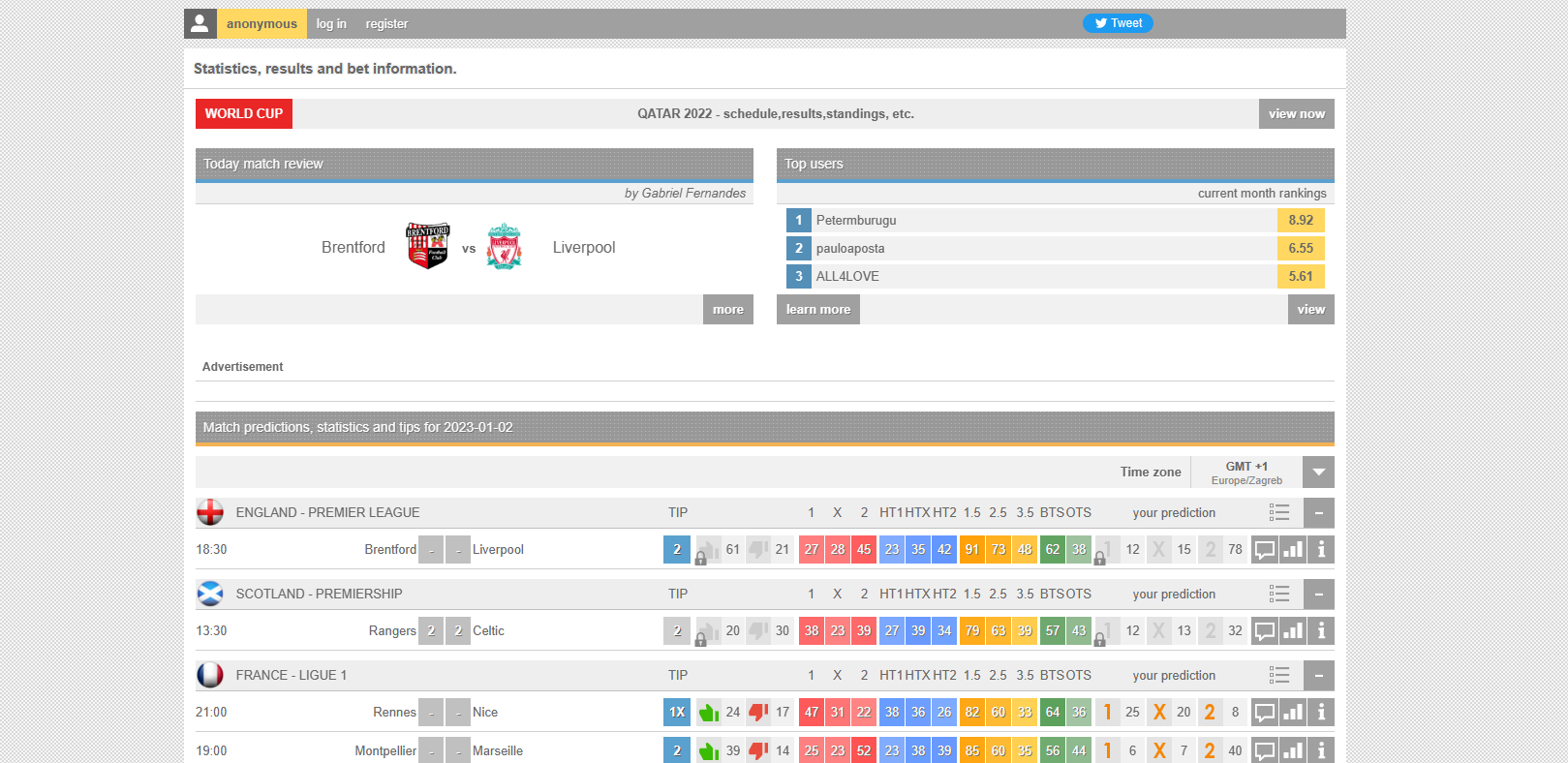Open the time zone dropdown arrow
This screenshot has height=763, width=1568.
pyautogui.click(x=1318, y=472)
